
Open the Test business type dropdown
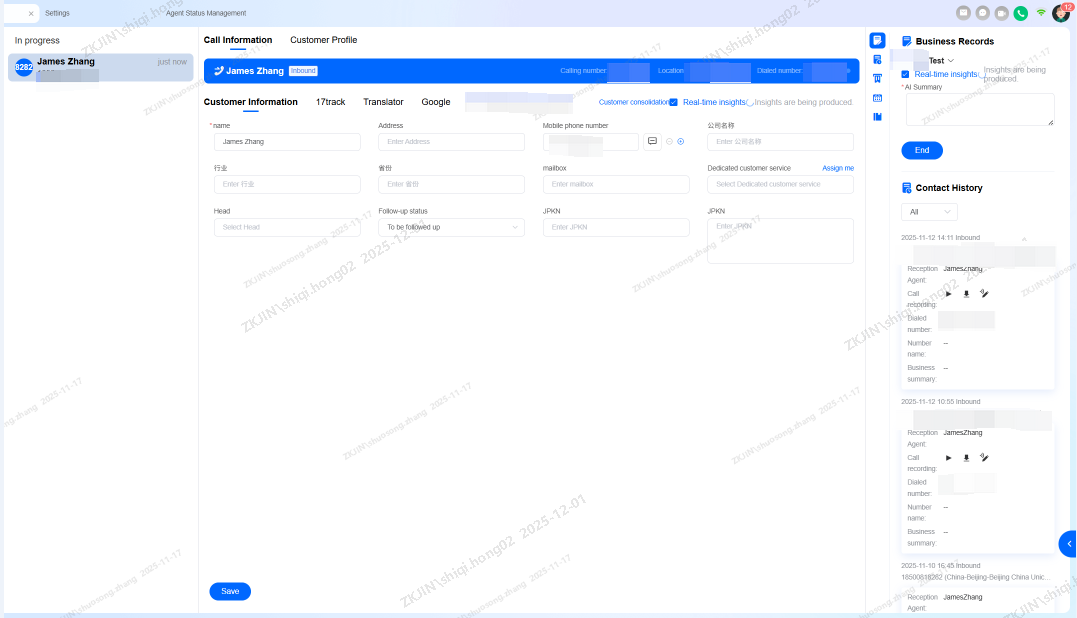pyautogui.click(x=941, y=61)
